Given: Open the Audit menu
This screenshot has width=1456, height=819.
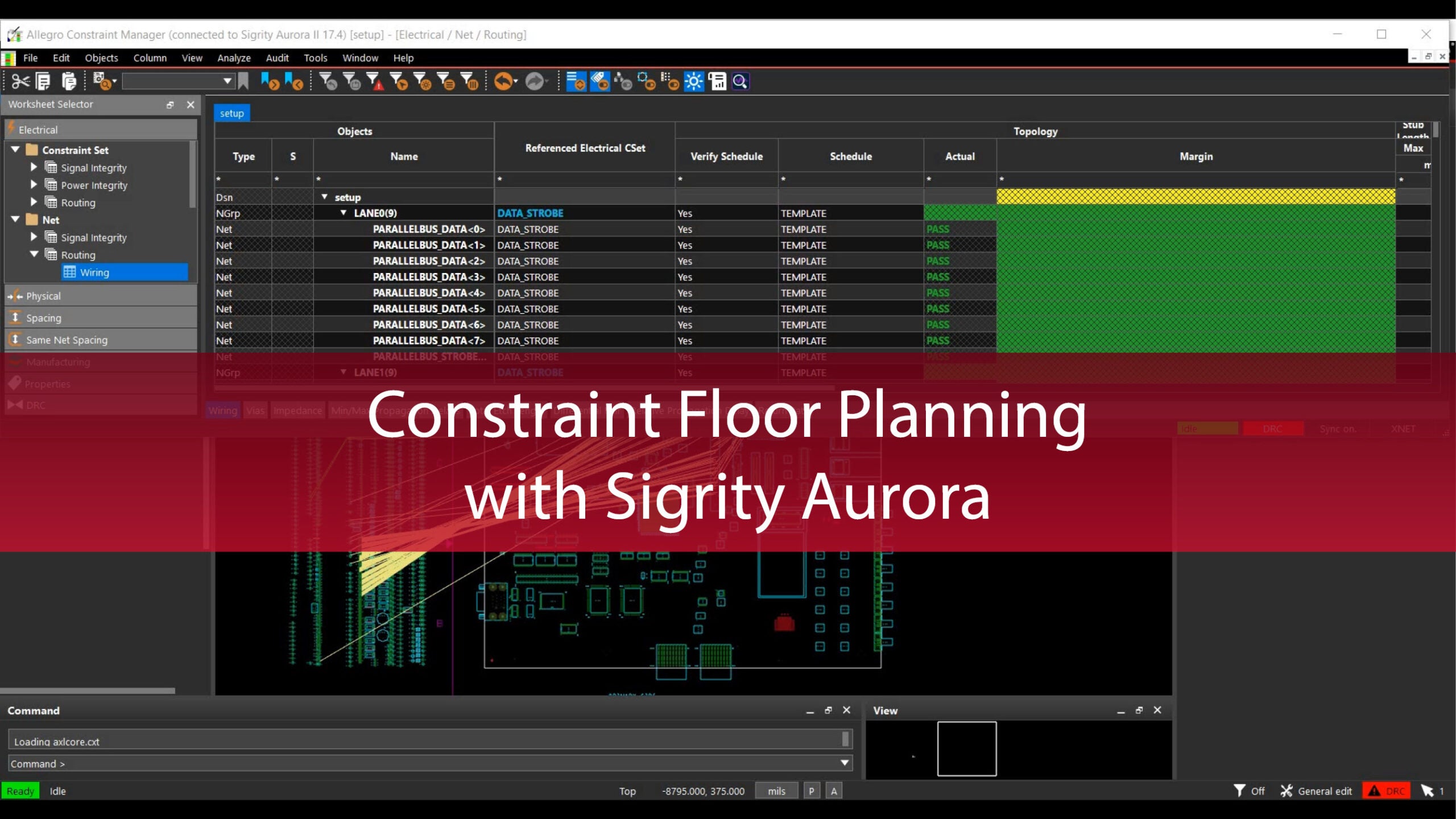Looking at the screenshot, I should [x=277, y=58].
